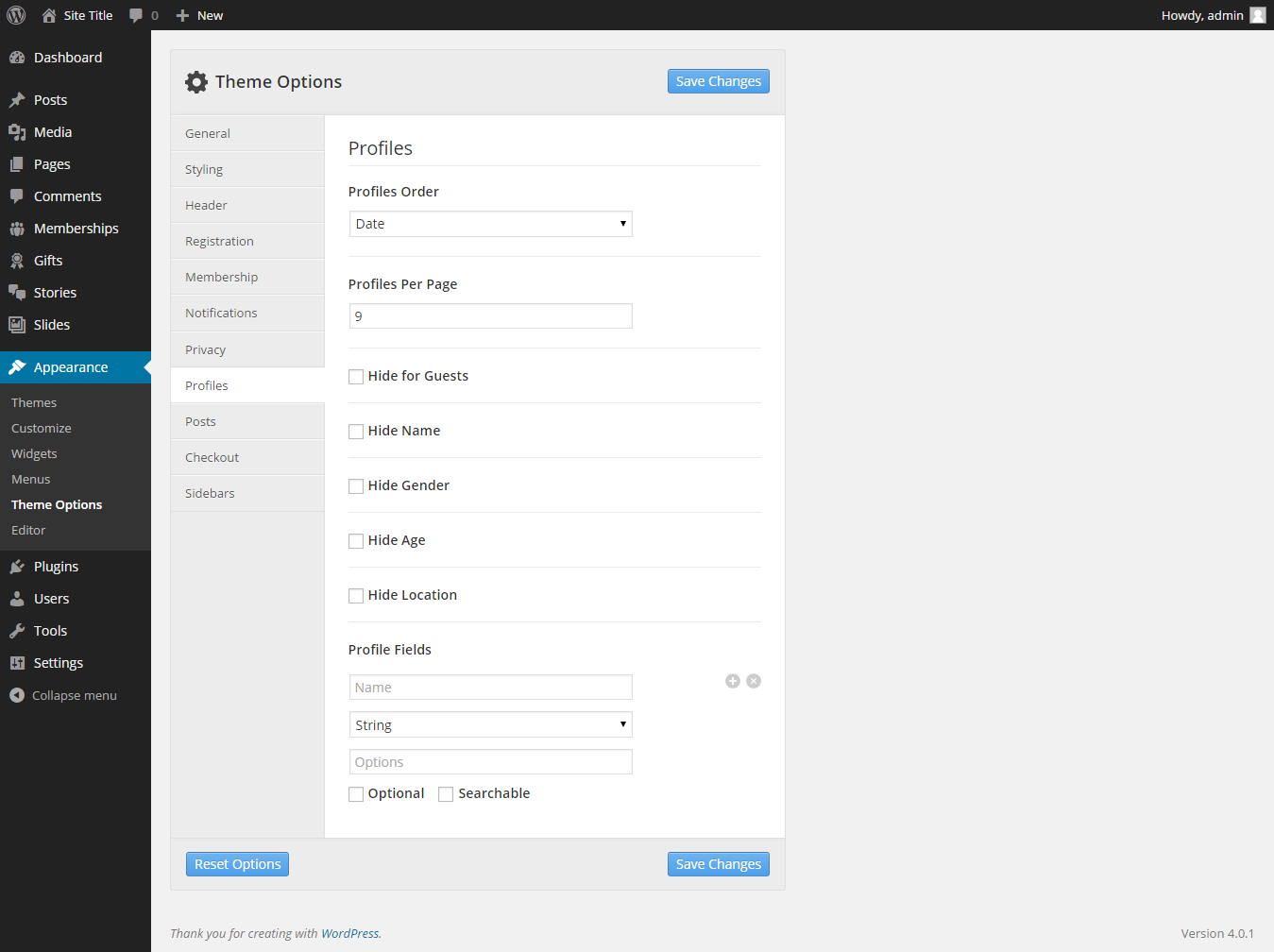Enable the Hide for Guests checkbox
Screen dimensions: 1274x952
click(356, 377)
